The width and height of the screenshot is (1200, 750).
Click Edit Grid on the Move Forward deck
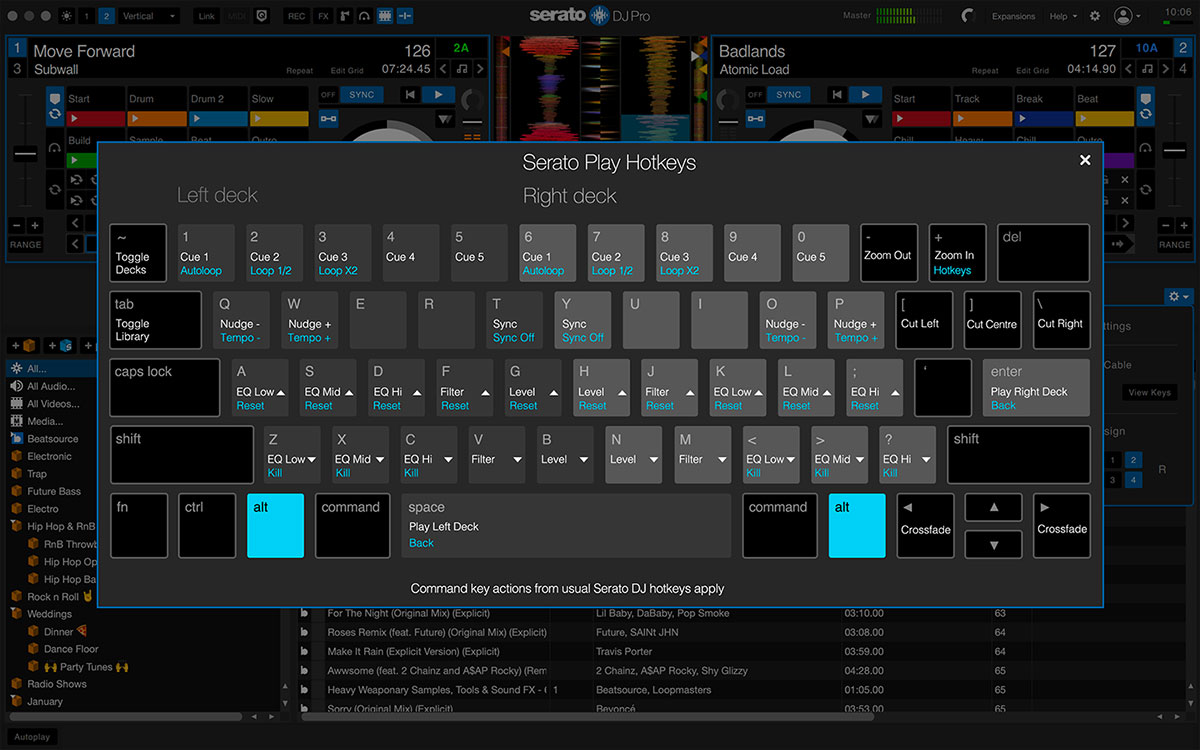point(347,71)
